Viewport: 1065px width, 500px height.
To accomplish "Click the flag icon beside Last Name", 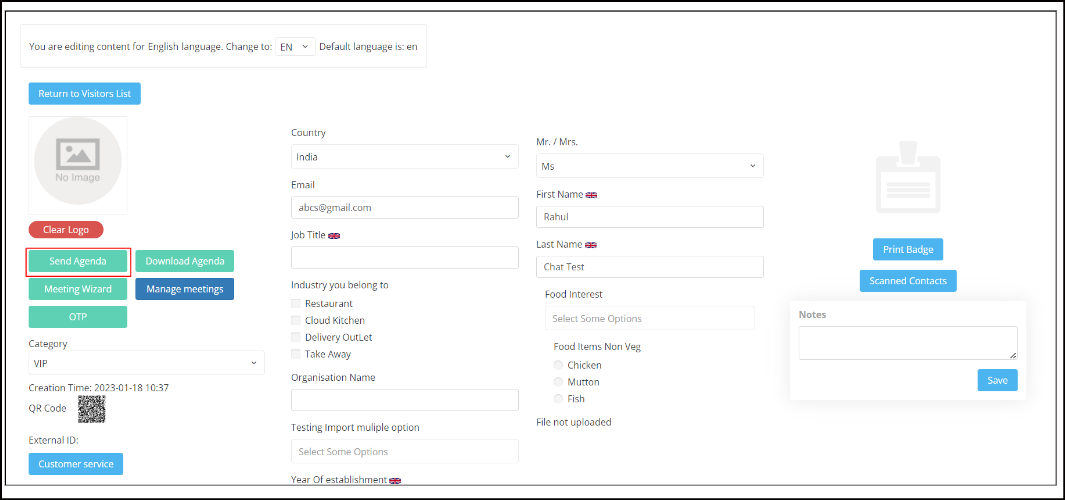I will point(591,245).
